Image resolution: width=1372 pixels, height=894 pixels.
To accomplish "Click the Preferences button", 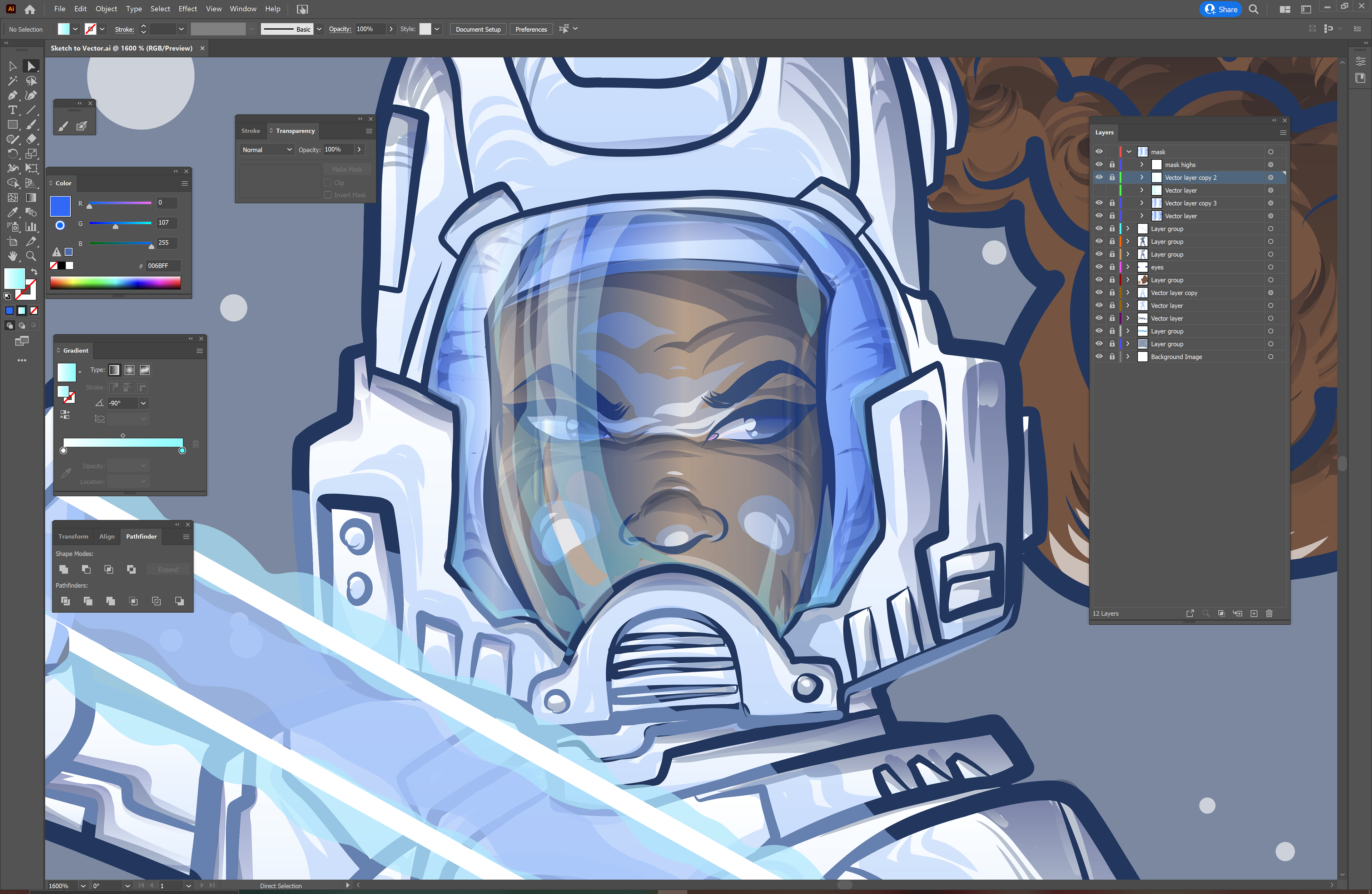I will click(x=531, y=29).
